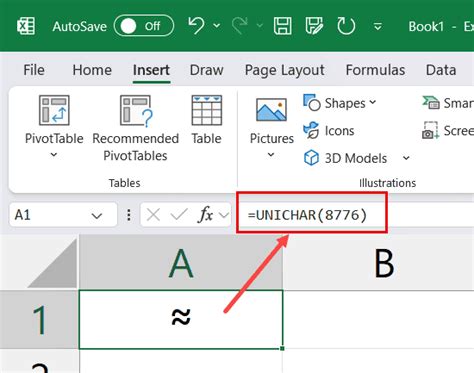Click cell A1 containing ≈ symbol
Screen dimensions: 474x373
[181, 320]
